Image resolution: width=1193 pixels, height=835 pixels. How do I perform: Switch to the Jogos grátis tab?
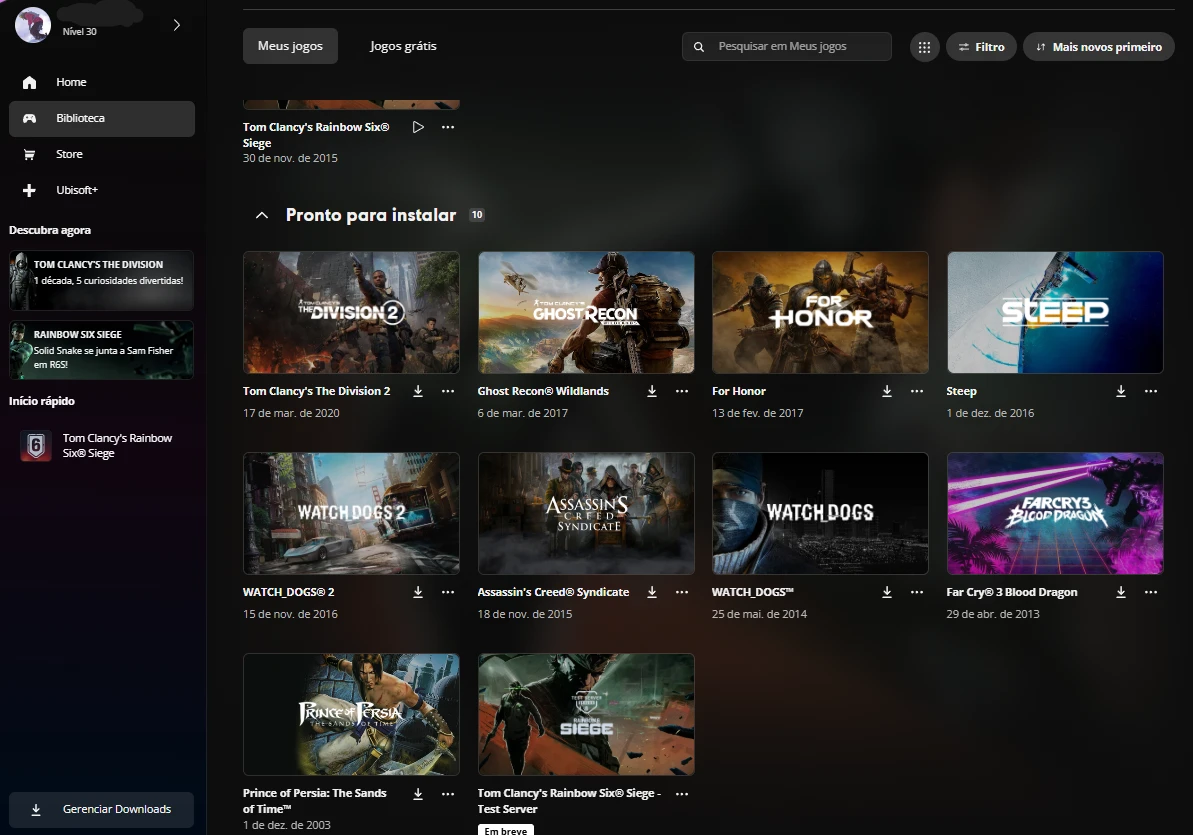coord(403,46)
